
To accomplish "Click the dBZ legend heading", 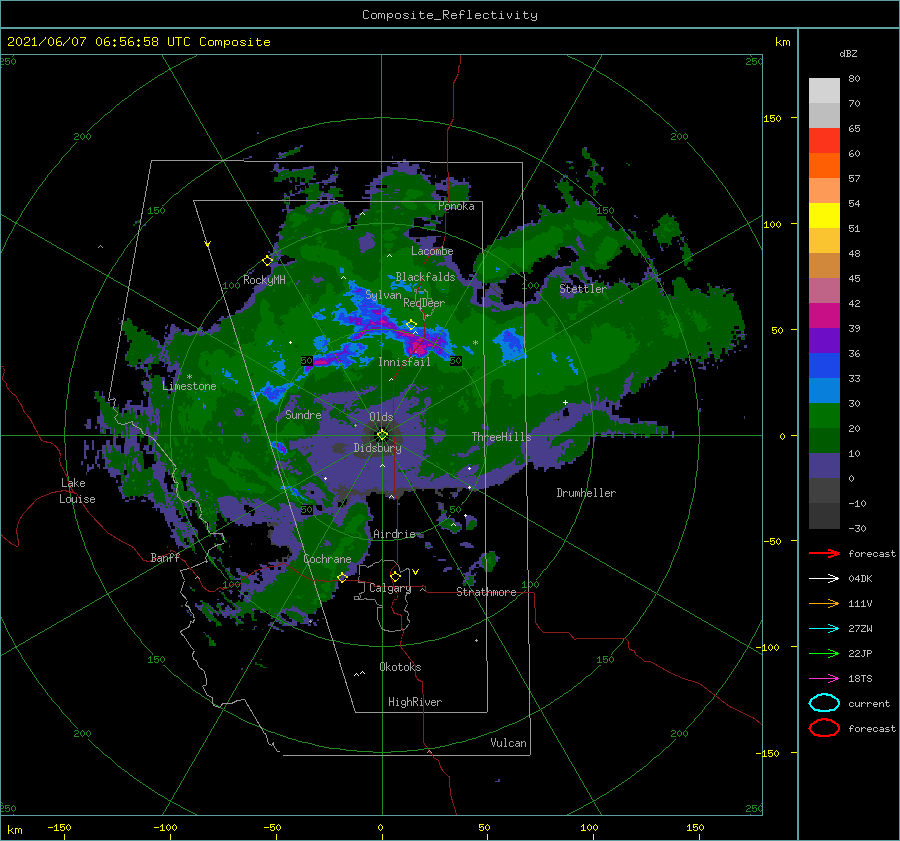I will click(848, 54).
